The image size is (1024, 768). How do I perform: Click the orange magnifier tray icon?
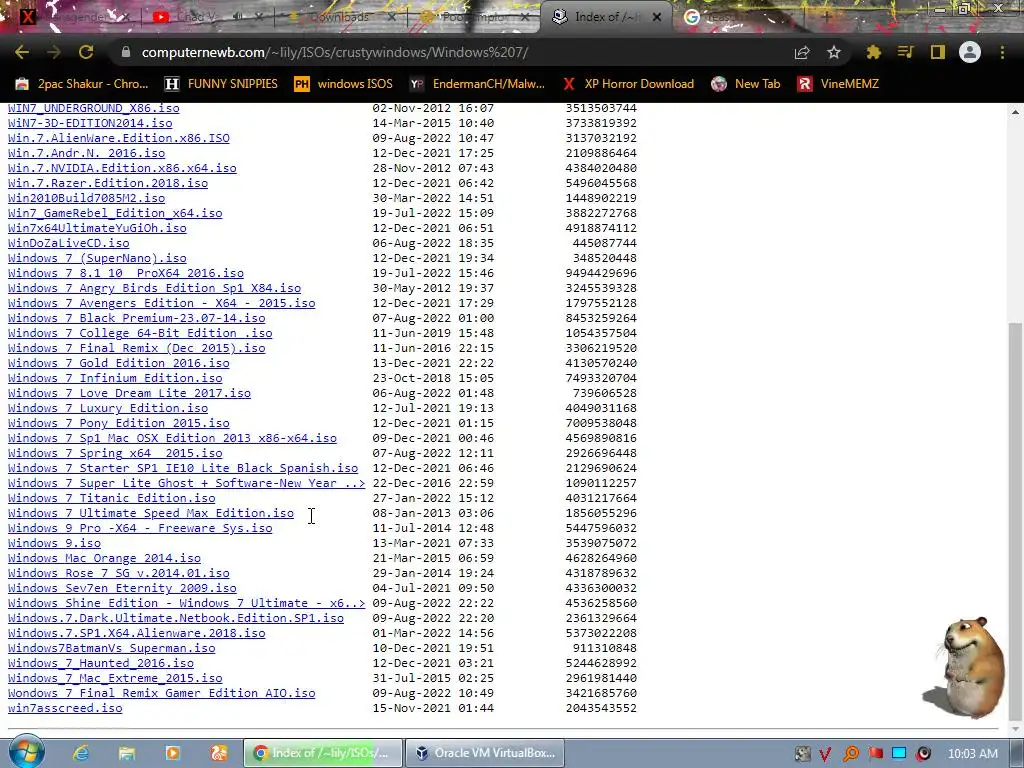tap(851, 754)
